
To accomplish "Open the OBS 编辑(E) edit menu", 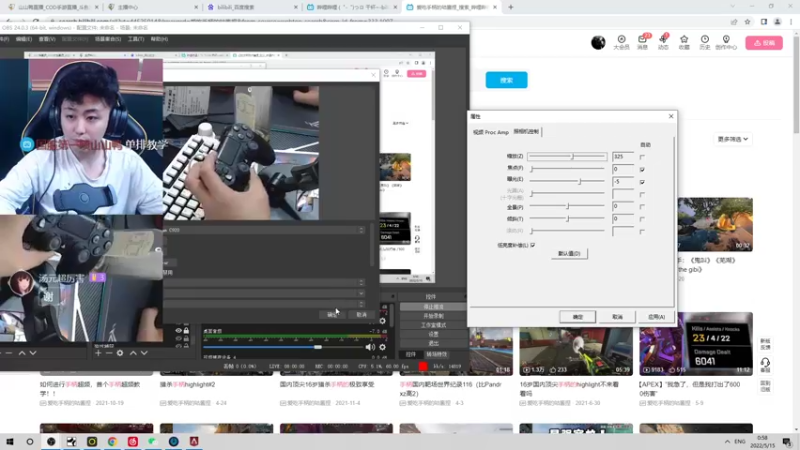I will pos(23,39).
